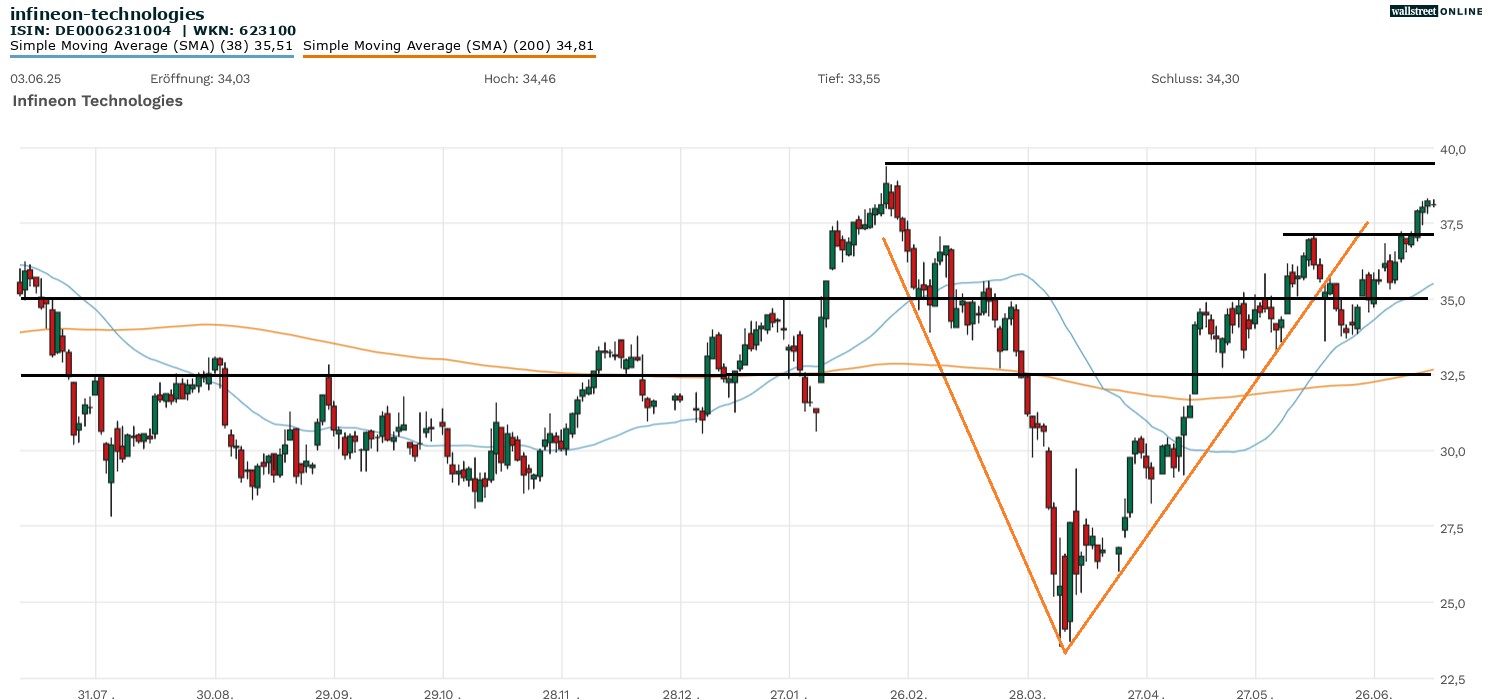Click the 27,5 price axis label

coord(1453,528)
